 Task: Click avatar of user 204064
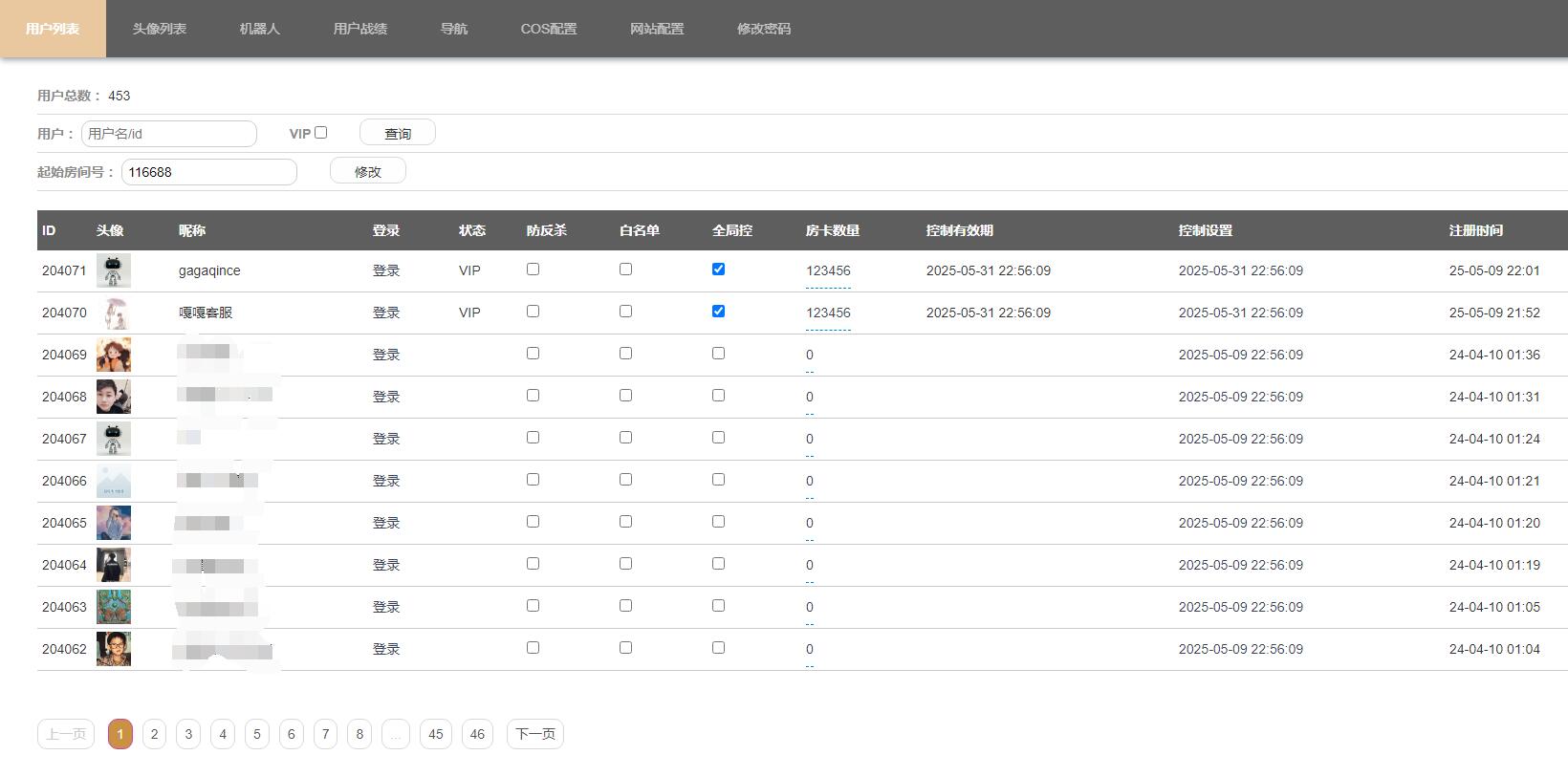(114, 565)
